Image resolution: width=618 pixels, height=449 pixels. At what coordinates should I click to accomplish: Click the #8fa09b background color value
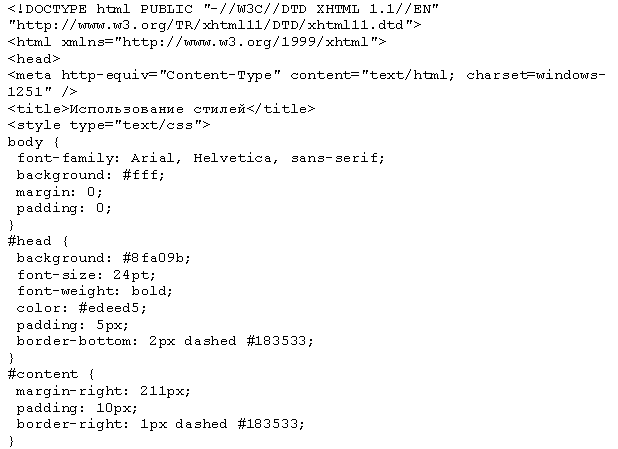click(156, 258)
